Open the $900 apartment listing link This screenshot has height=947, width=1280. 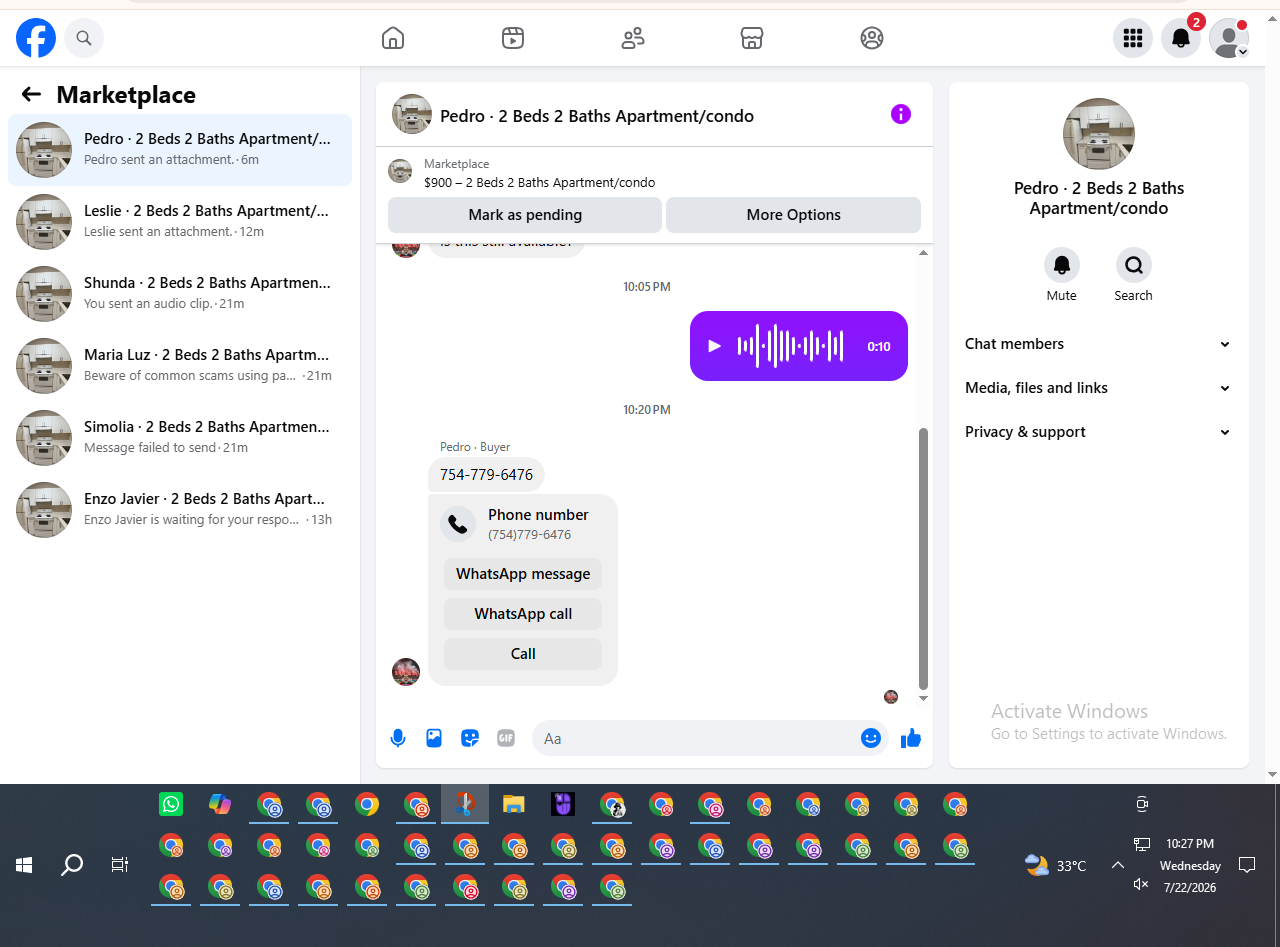[x=540, y=183]
